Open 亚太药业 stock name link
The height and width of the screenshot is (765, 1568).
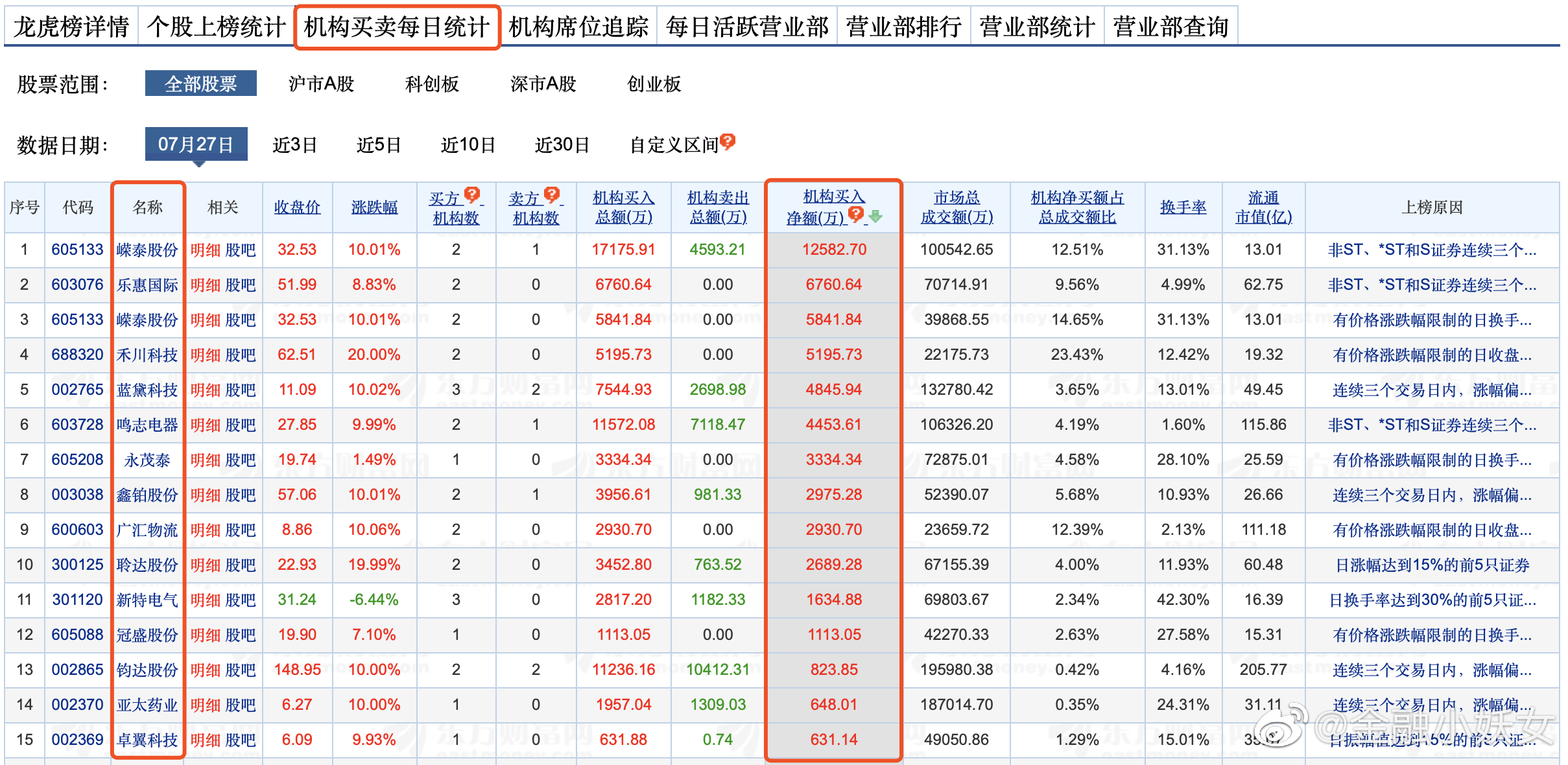click(x=147, y=705)
